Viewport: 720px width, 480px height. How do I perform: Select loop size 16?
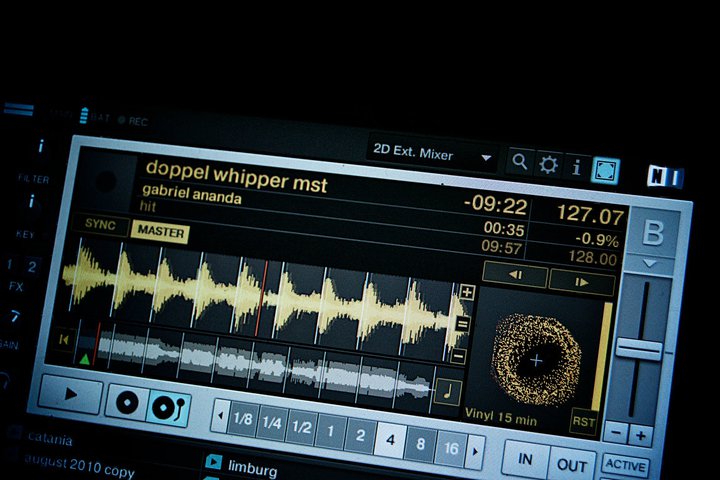450,448
